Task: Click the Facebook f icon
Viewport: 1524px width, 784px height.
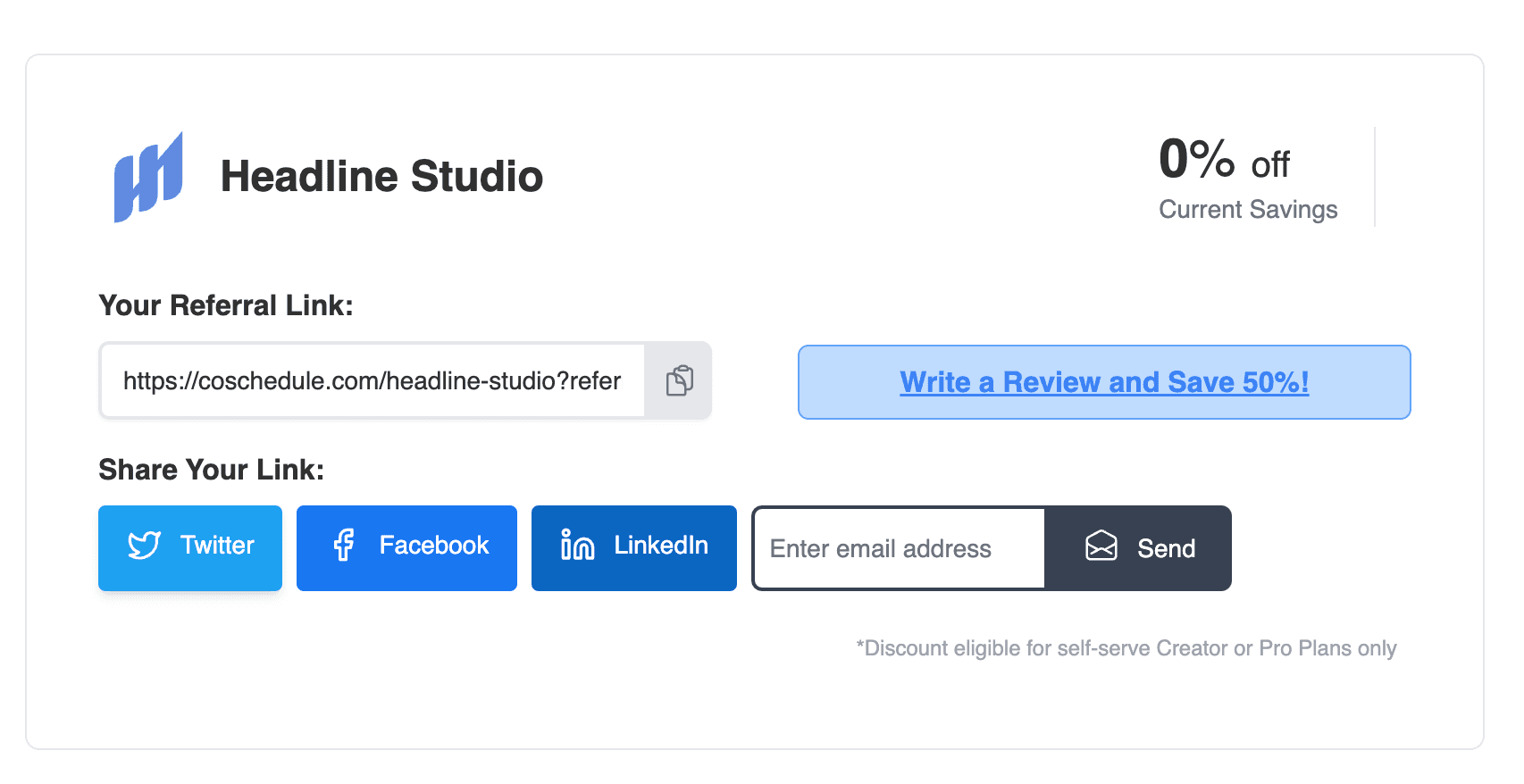Action: coord(344,545)
